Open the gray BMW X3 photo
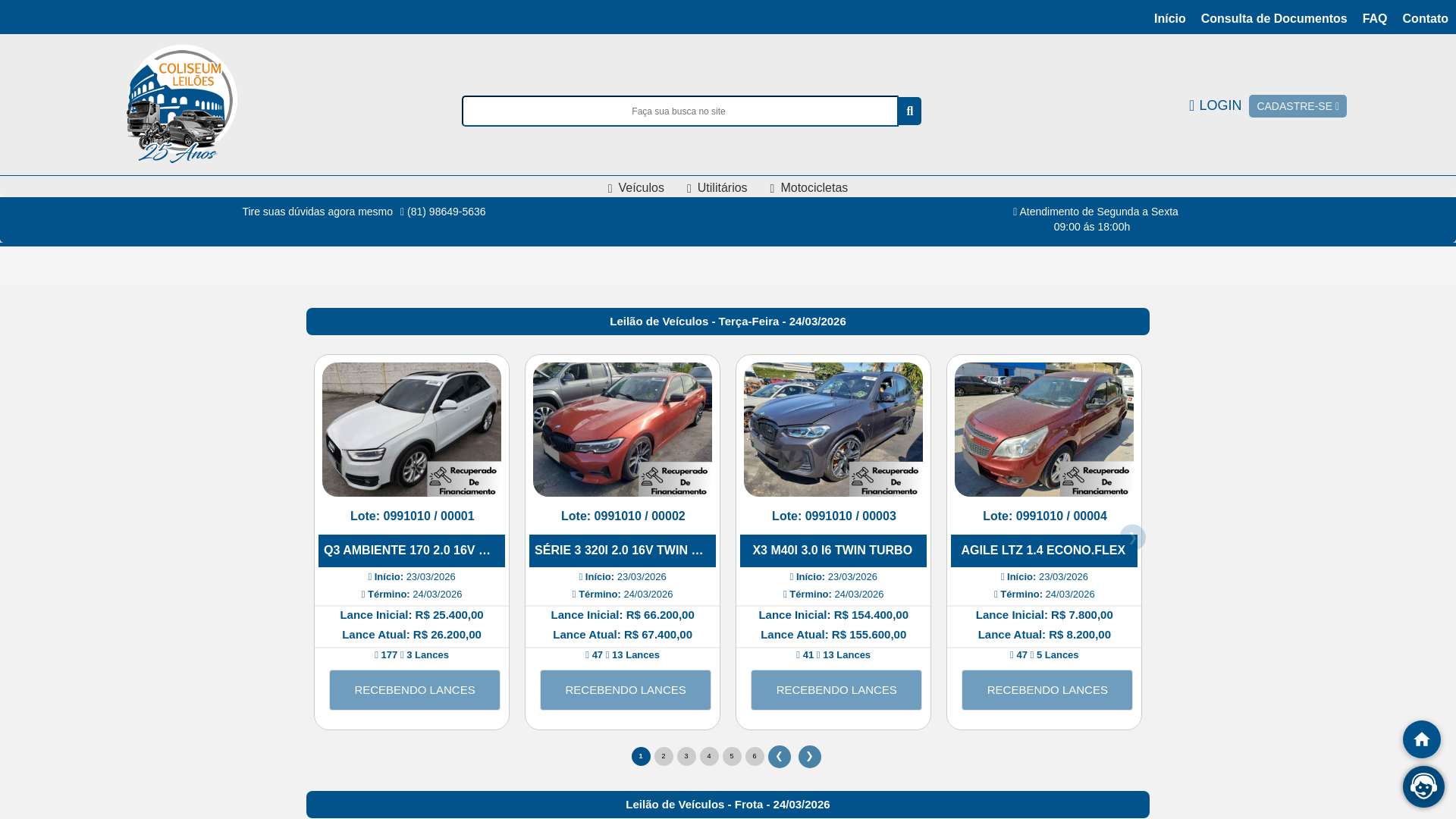 pyautogui.click(x=833, y=429)
